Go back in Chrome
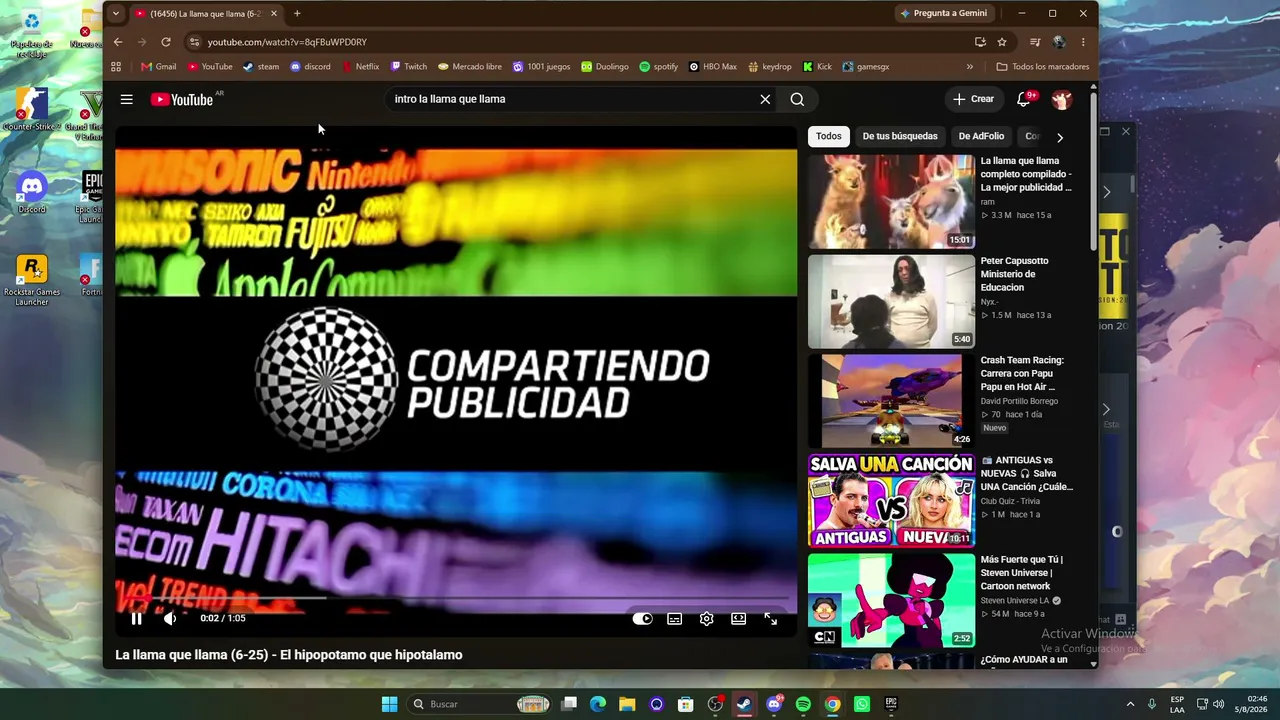The image size is (1280, 720). click(118, 42)
